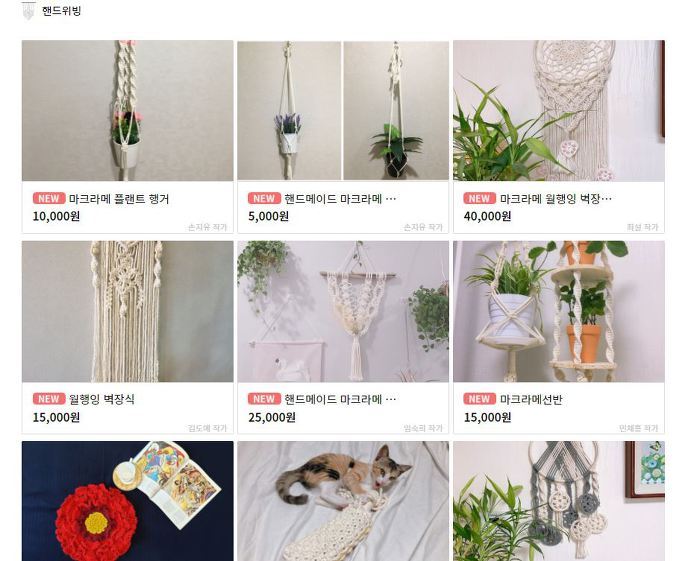Image resolution: width=700 pixels, height=561 pixels.
Task: Click NEW badge on 마크라메 플랜트 행거
Action: tap(49, 198)
